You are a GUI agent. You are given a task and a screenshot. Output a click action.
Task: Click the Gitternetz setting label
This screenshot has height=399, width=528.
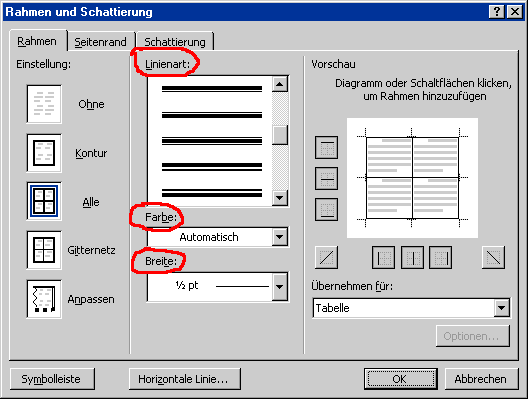coord(91,250)
